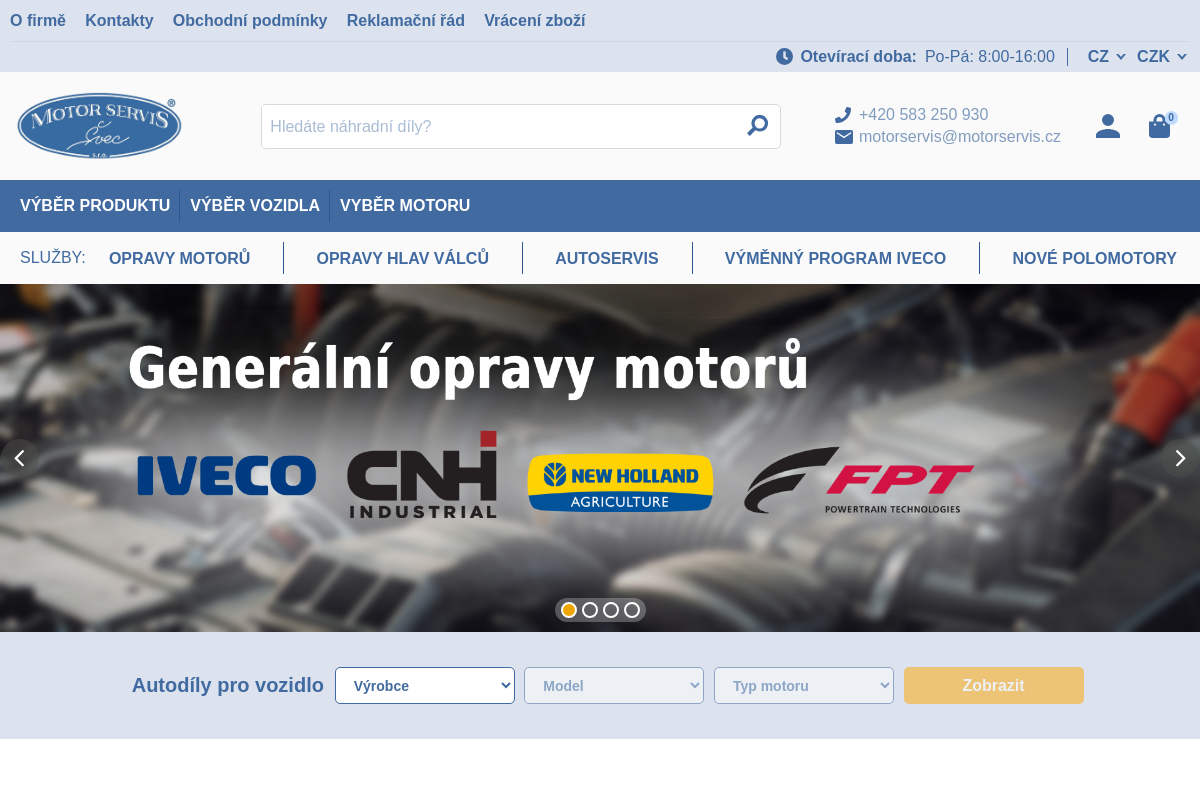Open the CZK currency dropdown
Image resolution: width=1200 pixels, height=800 pixels.
[1160, 56]
